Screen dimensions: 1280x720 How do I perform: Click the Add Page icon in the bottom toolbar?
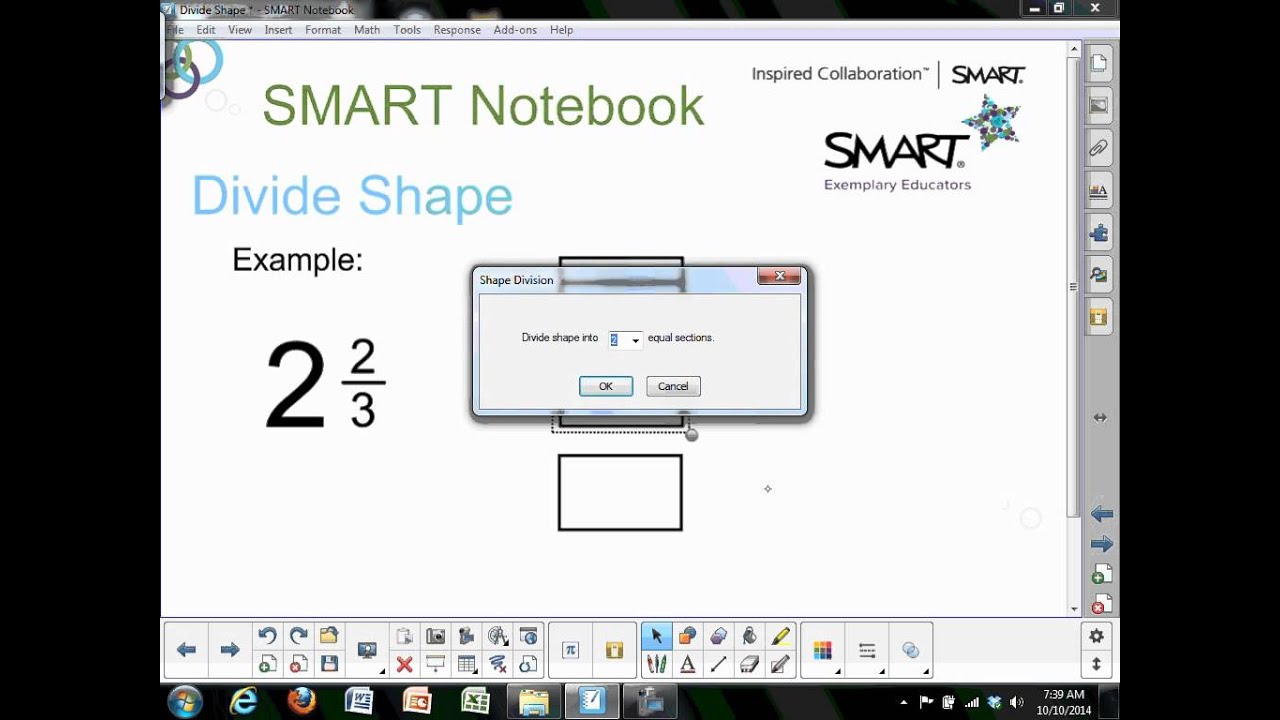tap(267, 664)
